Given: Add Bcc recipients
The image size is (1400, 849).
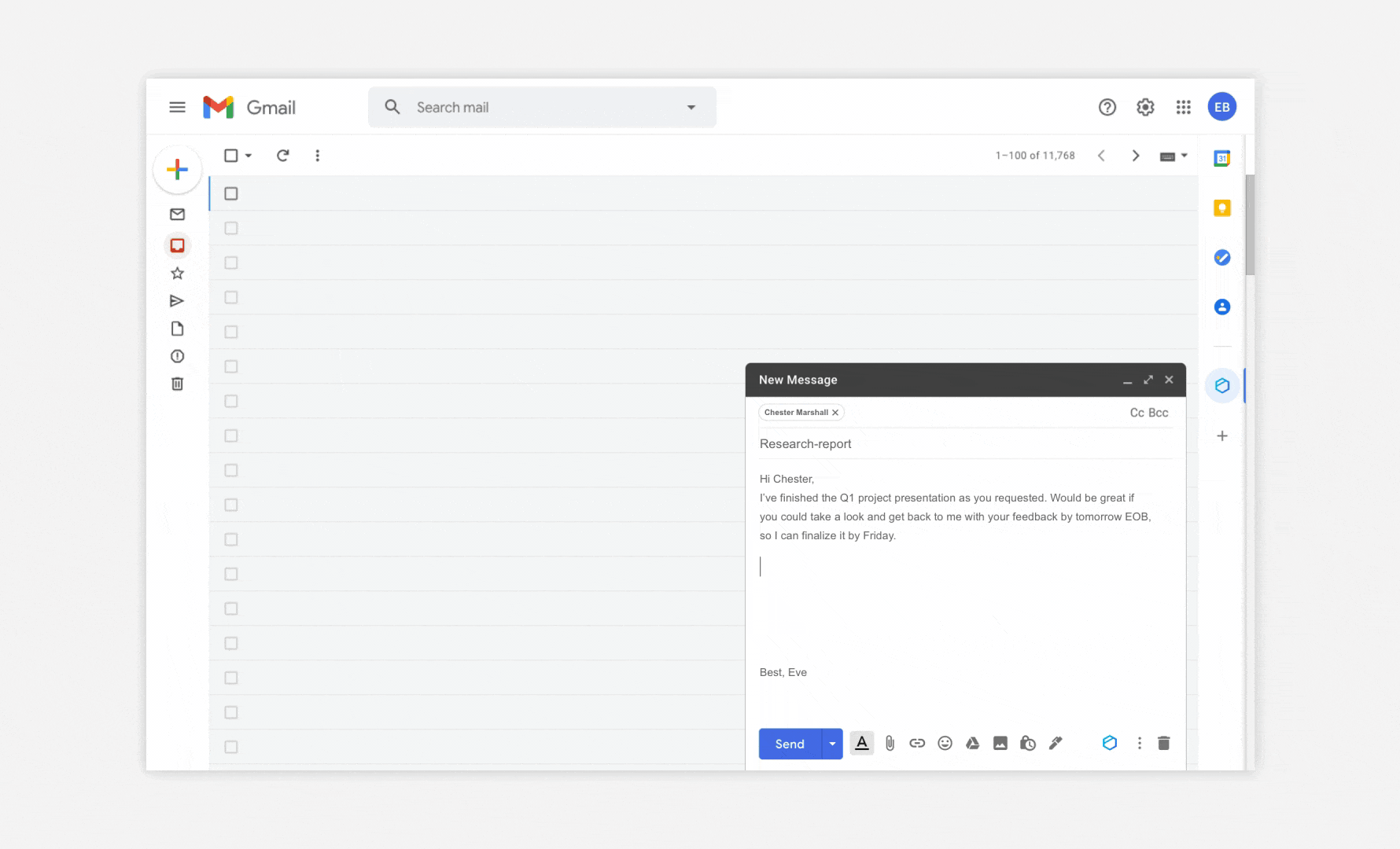Looking at the screenshot, I should [x=1159, y=413].
